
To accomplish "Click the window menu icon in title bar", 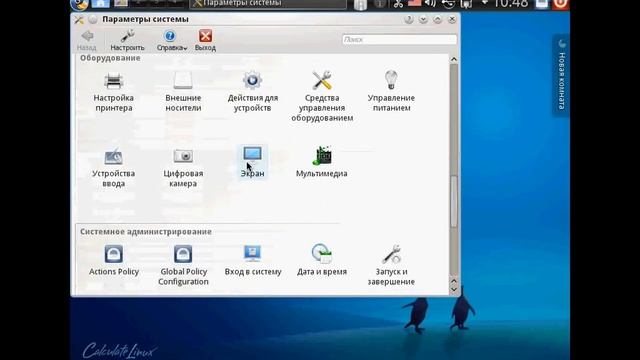I will click(79, 19).
